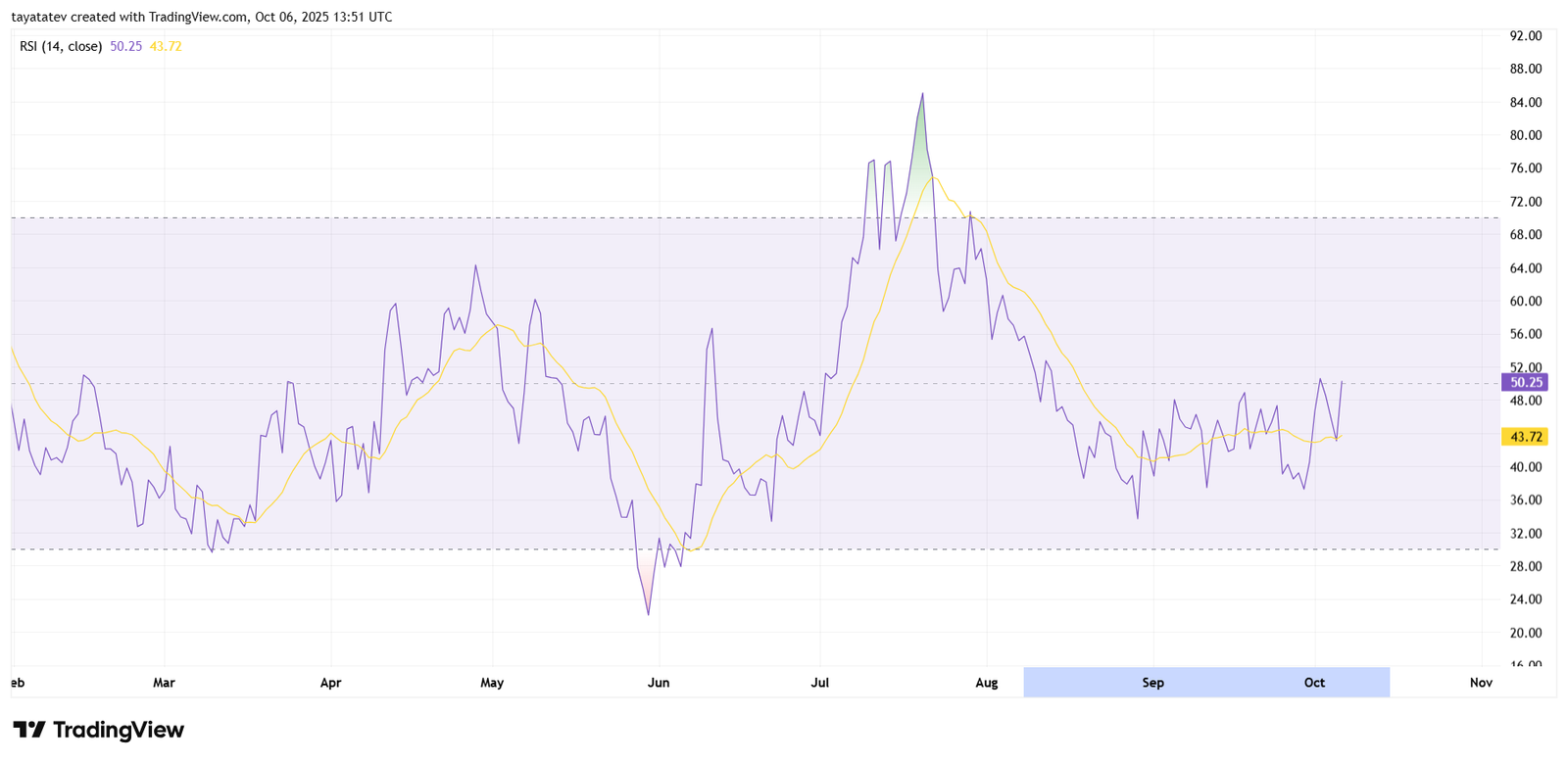The width and height of the screenshot is (1568, 762).
Task: Click the May label on time axis
Action: (x=492, y=683)
